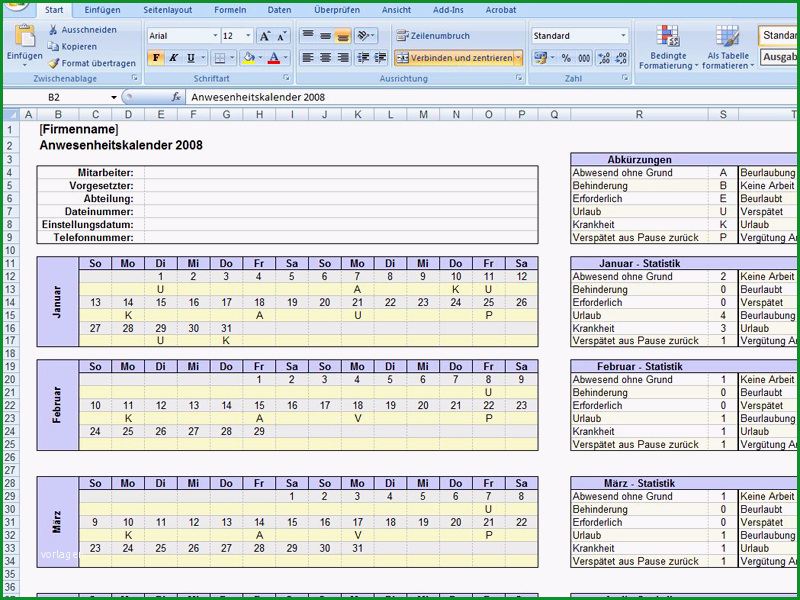Align text to bottom of cell

point(343,35)
